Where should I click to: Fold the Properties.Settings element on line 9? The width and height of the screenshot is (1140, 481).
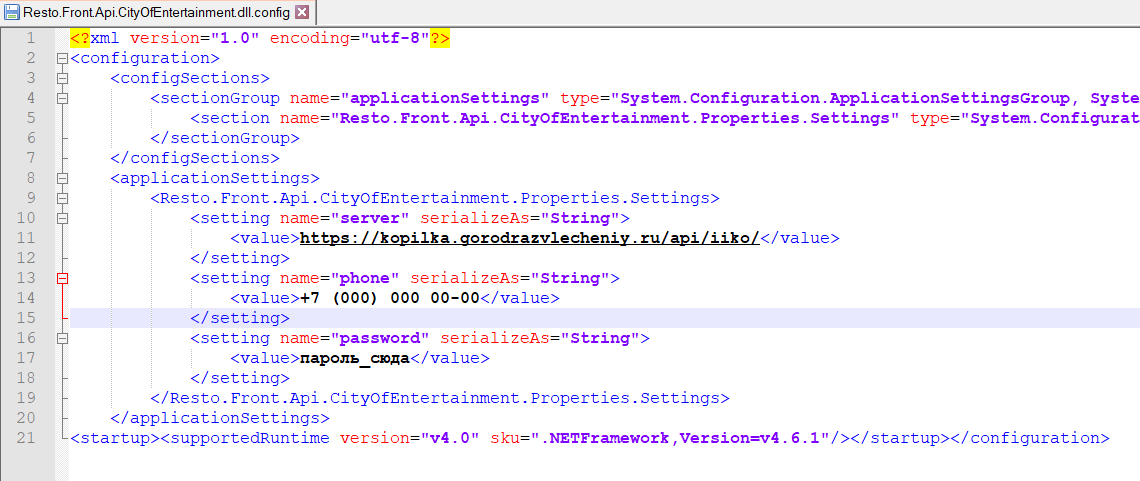(62, 198)
